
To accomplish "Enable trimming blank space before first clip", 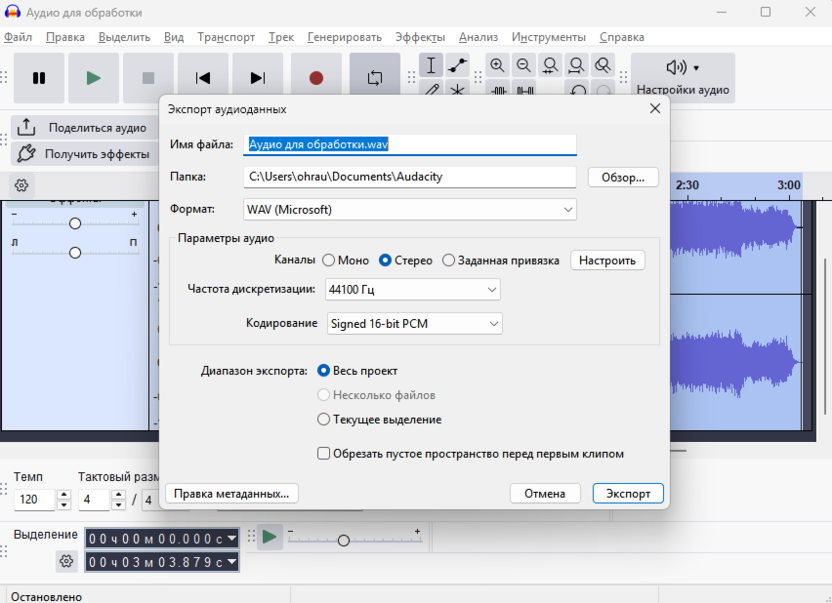I will pos(323,453).
